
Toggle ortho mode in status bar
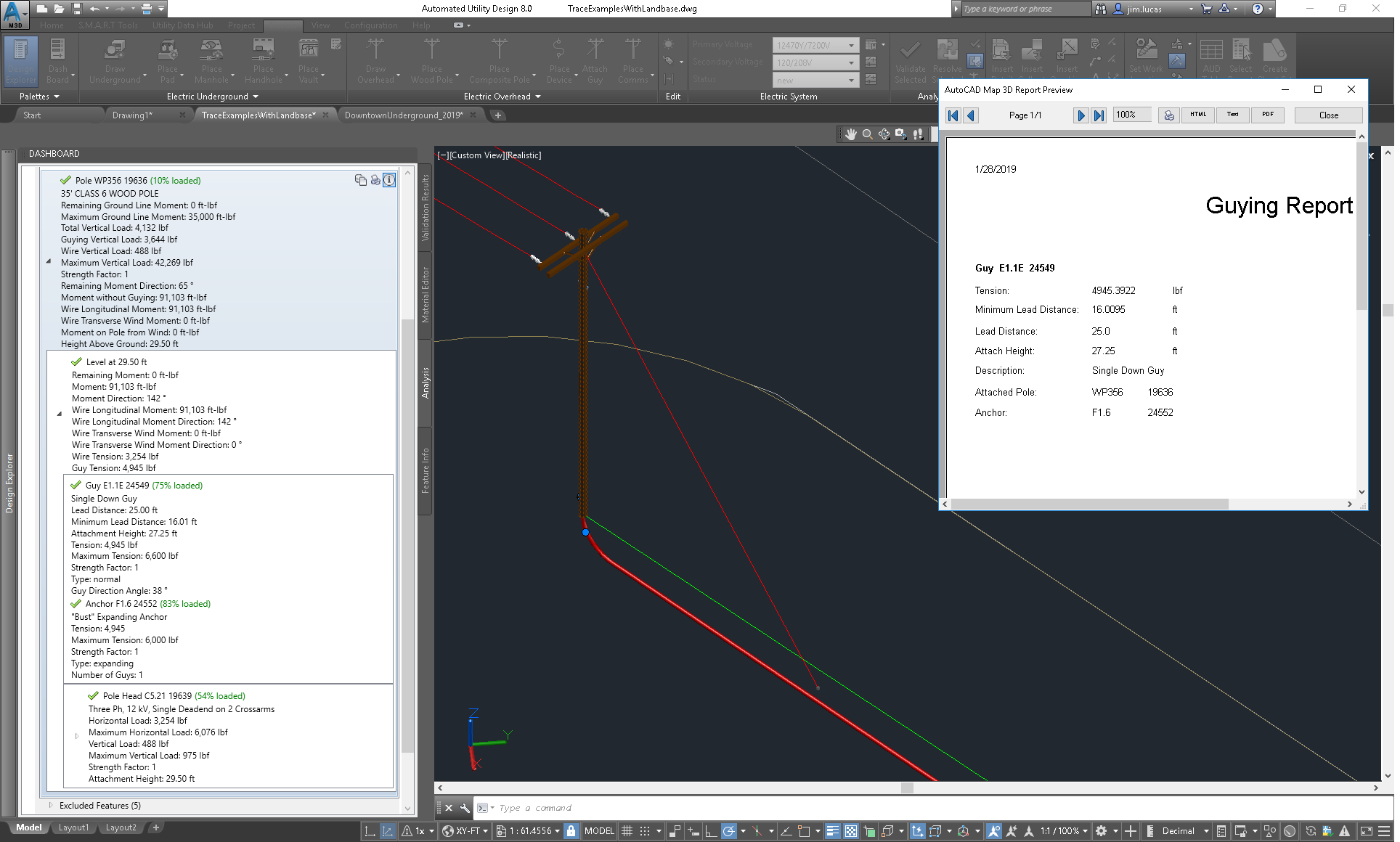tap(711, 831)
